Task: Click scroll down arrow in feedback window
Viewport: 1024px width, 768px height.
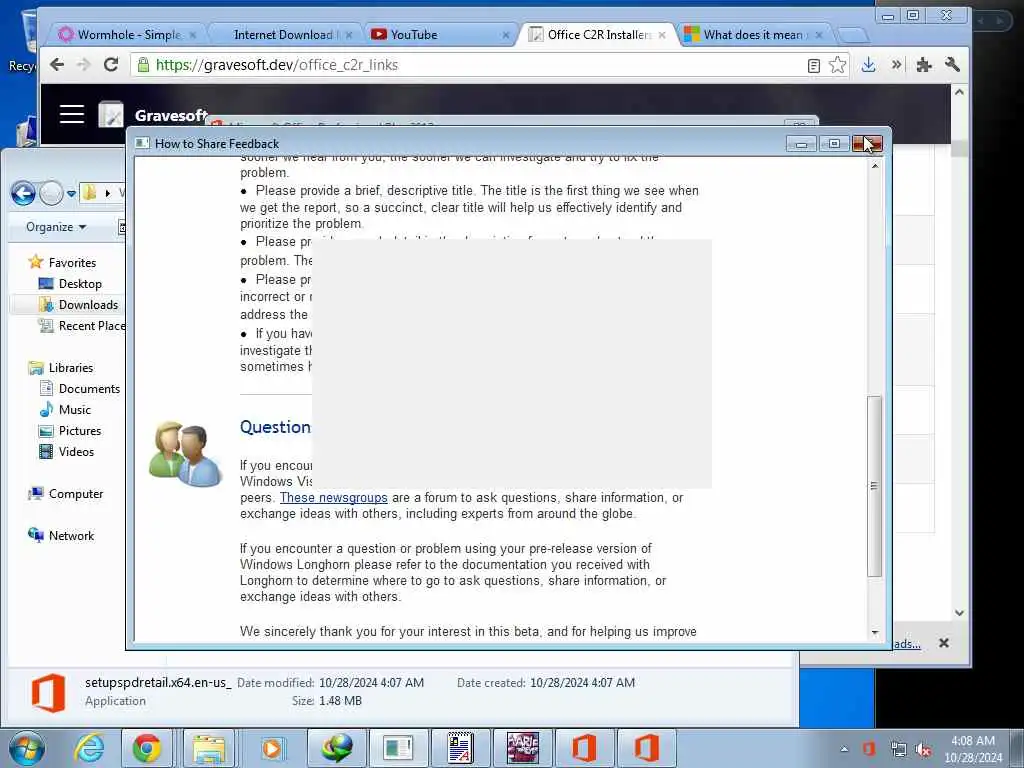Action: coord(874,633)
